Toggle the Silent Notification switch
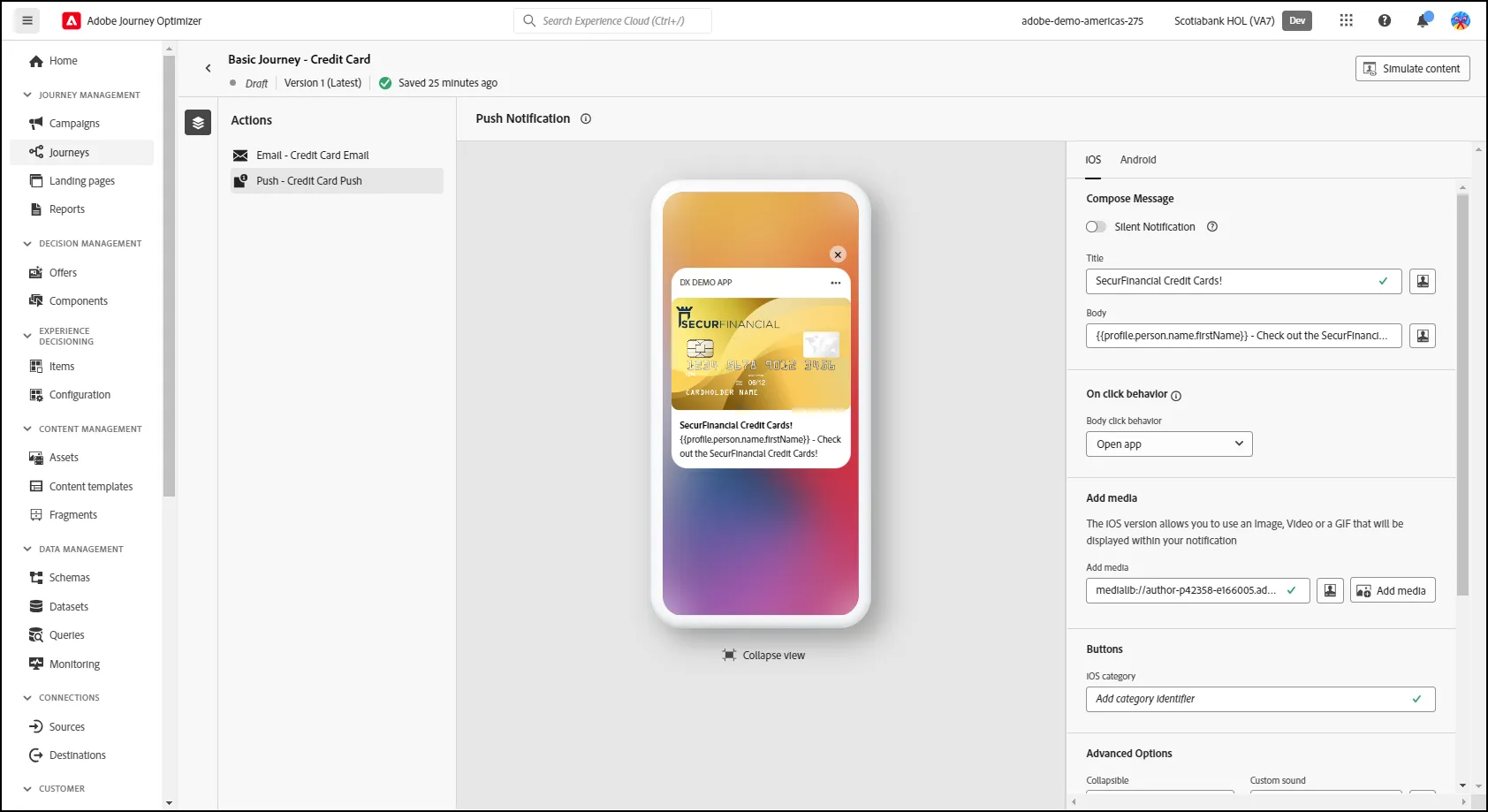 click(1096, 227)
